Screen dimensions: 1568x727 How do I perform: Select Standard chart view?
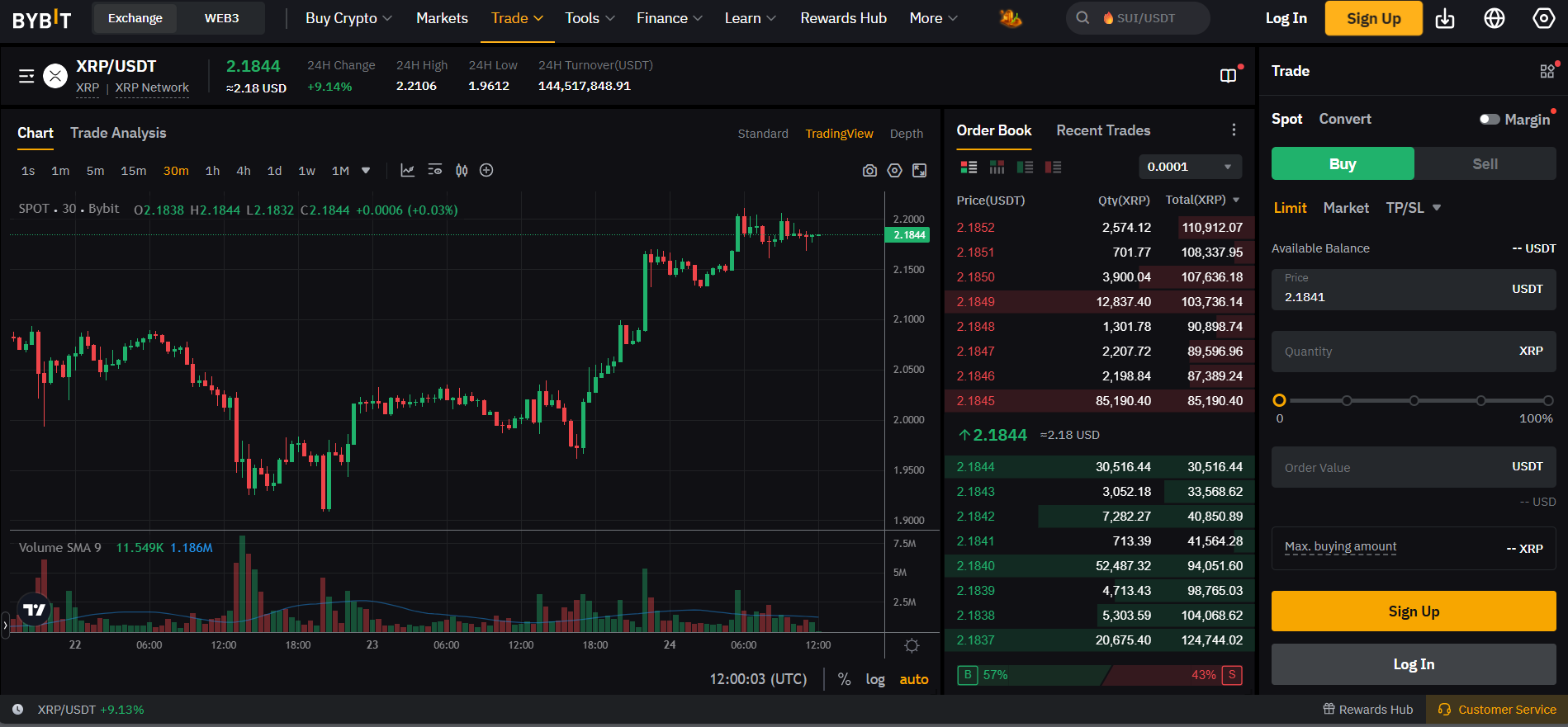click(763, 134)
